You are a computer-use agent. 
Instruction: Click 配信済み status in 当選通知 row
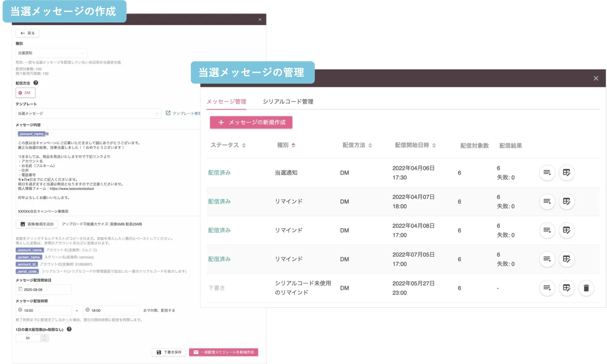click(x=219, y=173)
